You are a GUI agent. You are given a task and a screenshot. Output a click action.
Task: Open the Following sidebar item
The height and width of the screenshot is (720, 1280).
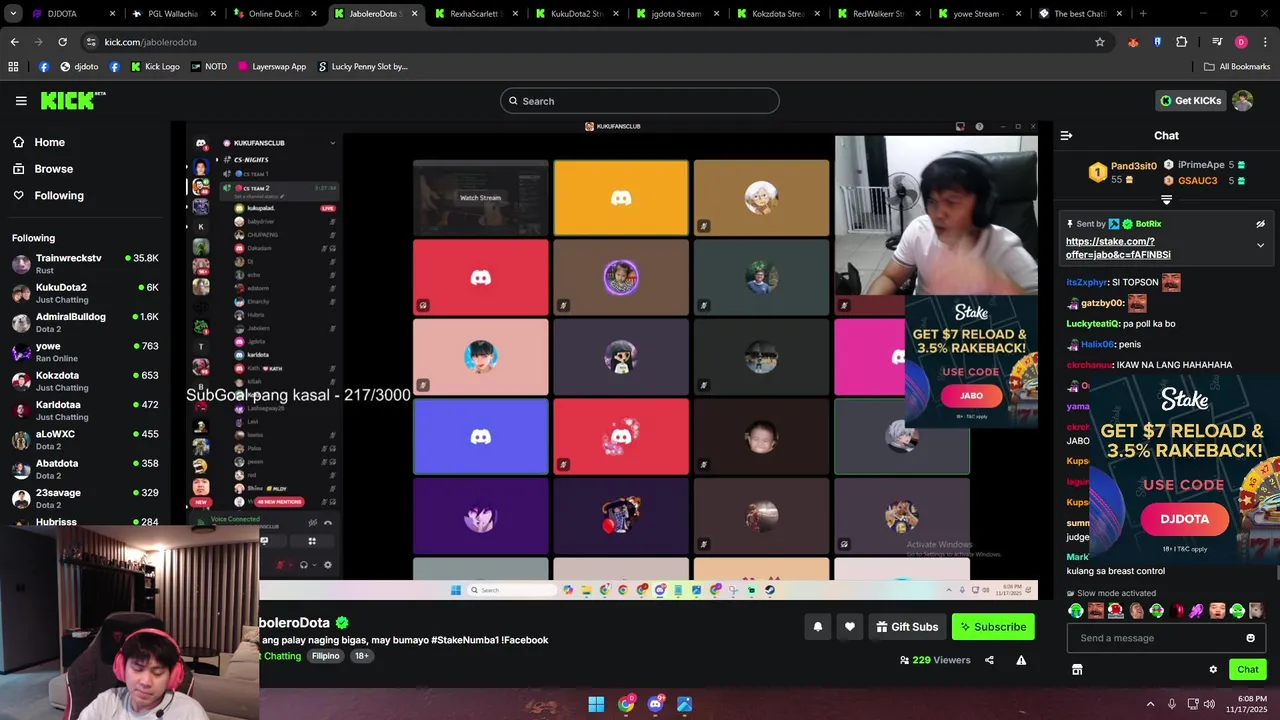[59, 196]
